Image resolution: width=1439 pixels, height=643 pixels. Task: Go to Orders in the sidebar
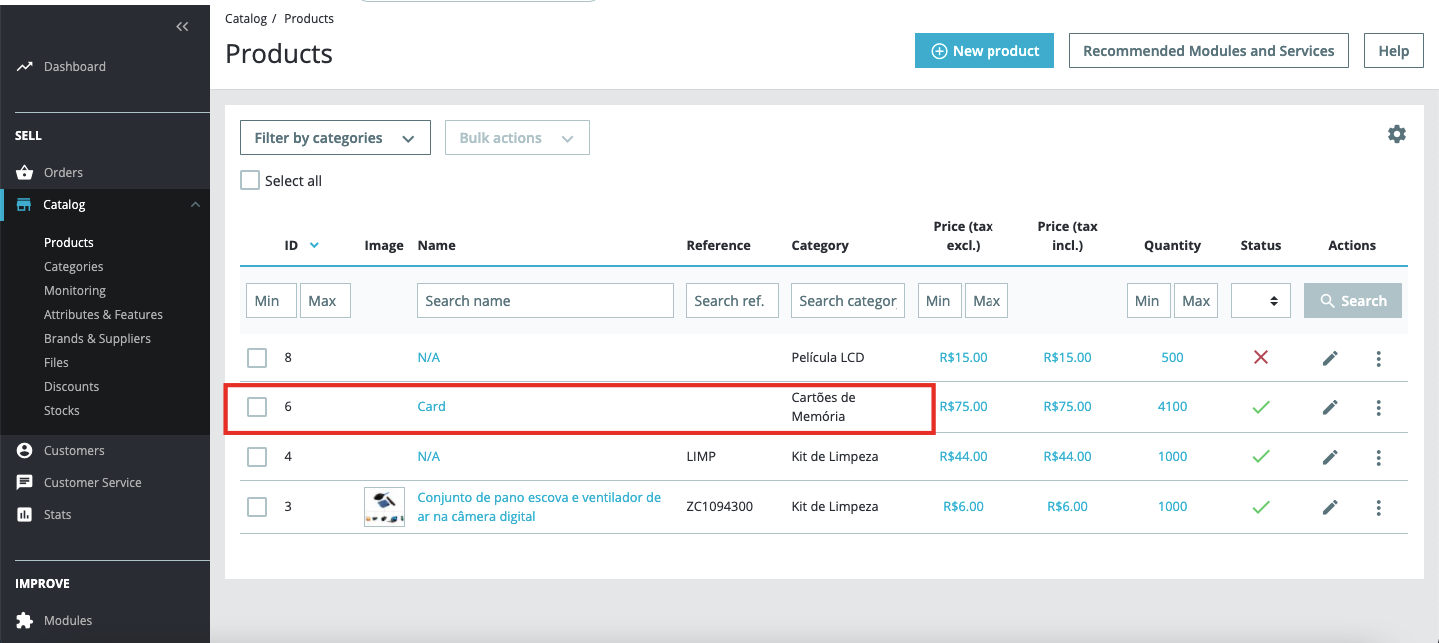(63, 173)
